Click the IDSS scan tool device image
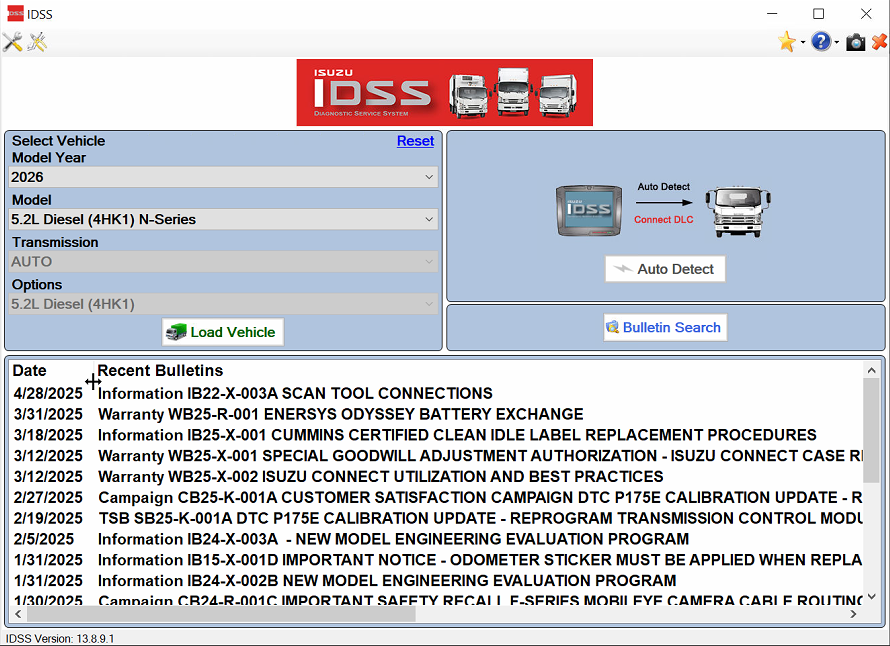890x646 pixels. point(590,211)
